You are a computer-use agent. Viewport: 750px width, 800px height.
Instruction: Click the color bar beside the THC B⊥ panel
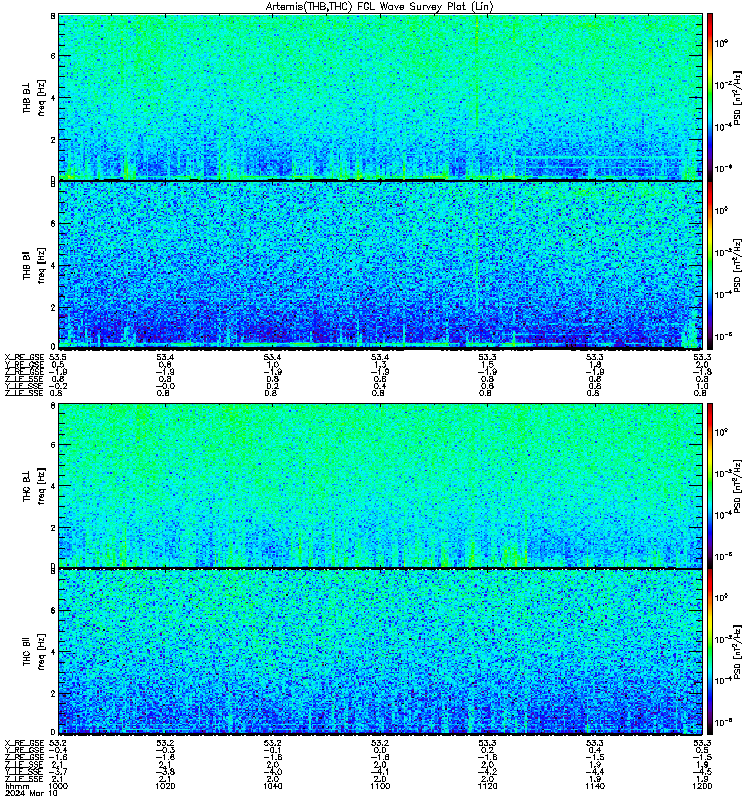[710, 485]
